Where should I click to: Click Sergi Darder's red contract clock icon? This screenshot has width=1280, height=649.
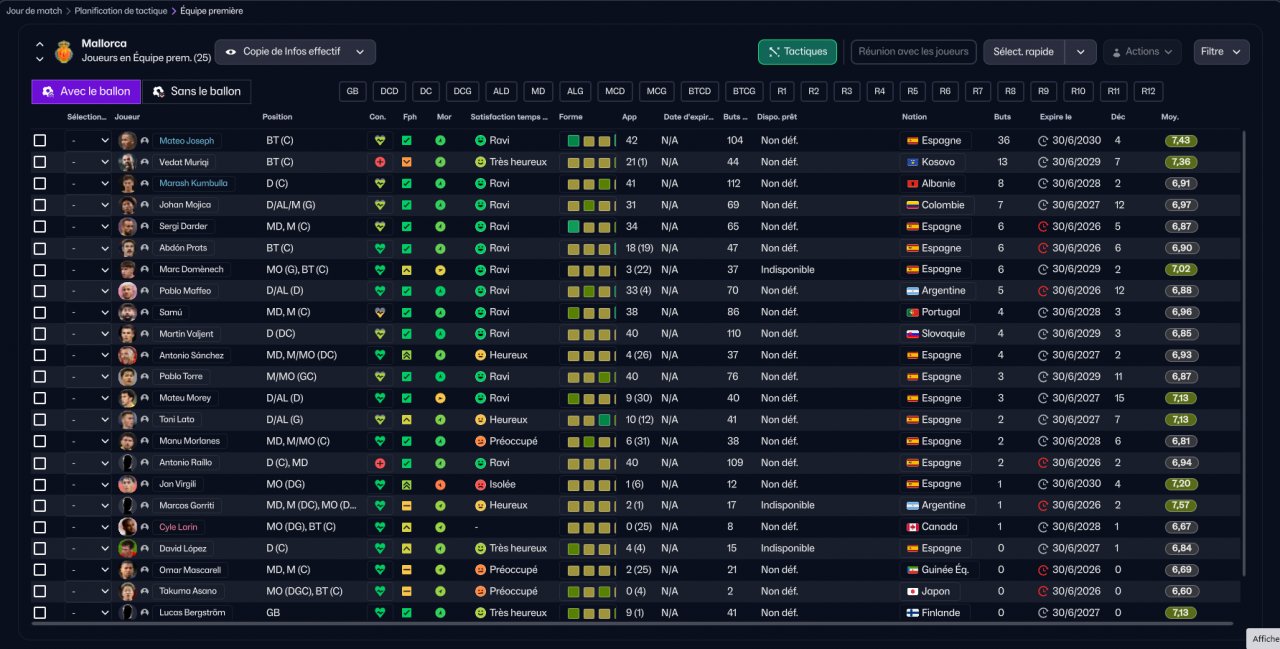(x=1044, y=227)
